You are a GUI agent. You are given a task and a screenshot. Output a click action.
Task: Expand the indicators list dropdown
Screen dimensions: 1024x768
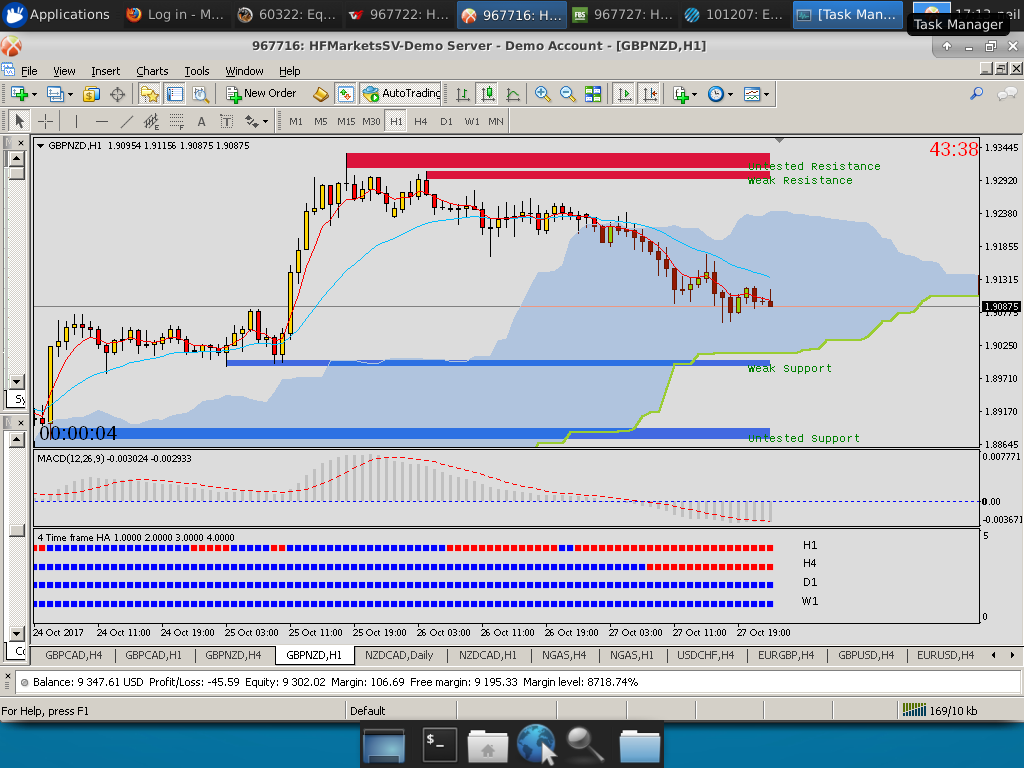coord(685,93)
